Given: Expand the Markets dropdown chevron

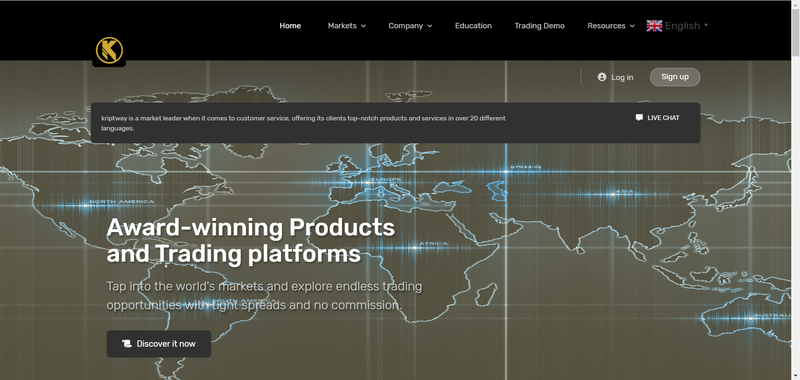Looking at the screenshot, I should 363,26.
